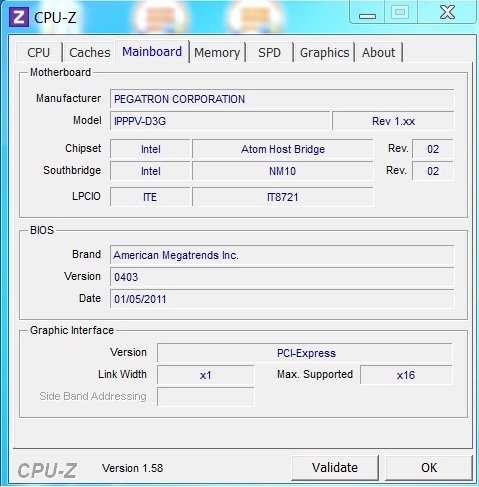This screenshot has height=487, width=479.
Task: Switch to the CPU tab
Action: coord(39,52)
